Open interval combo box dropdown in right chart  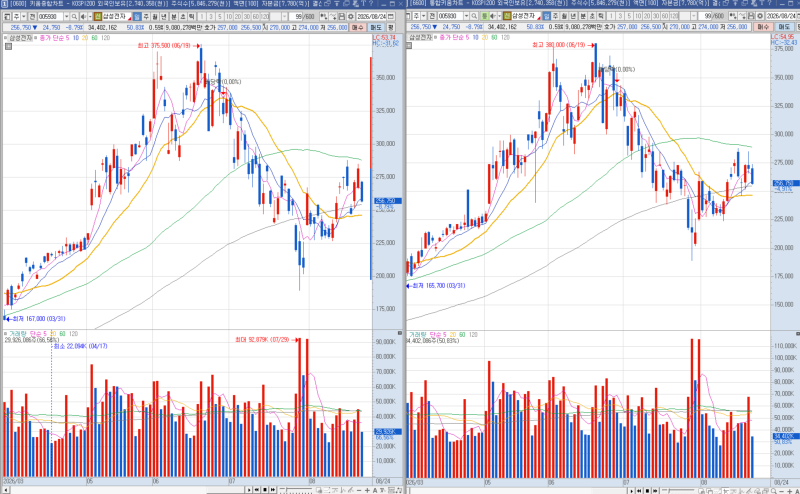(x=694, y=16)
